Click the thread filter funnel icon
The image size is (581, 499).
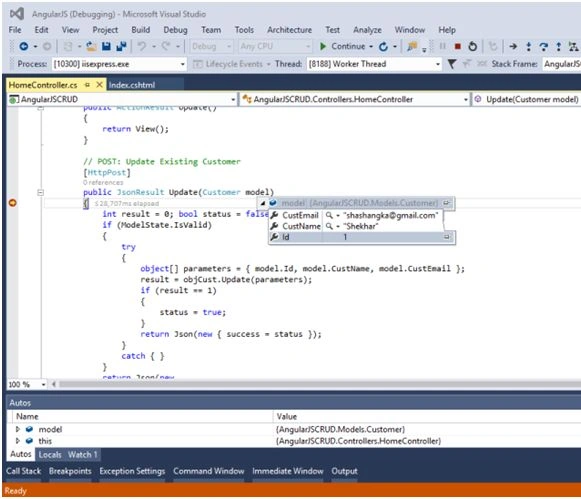pyautogui.click(x=451, y=64)
